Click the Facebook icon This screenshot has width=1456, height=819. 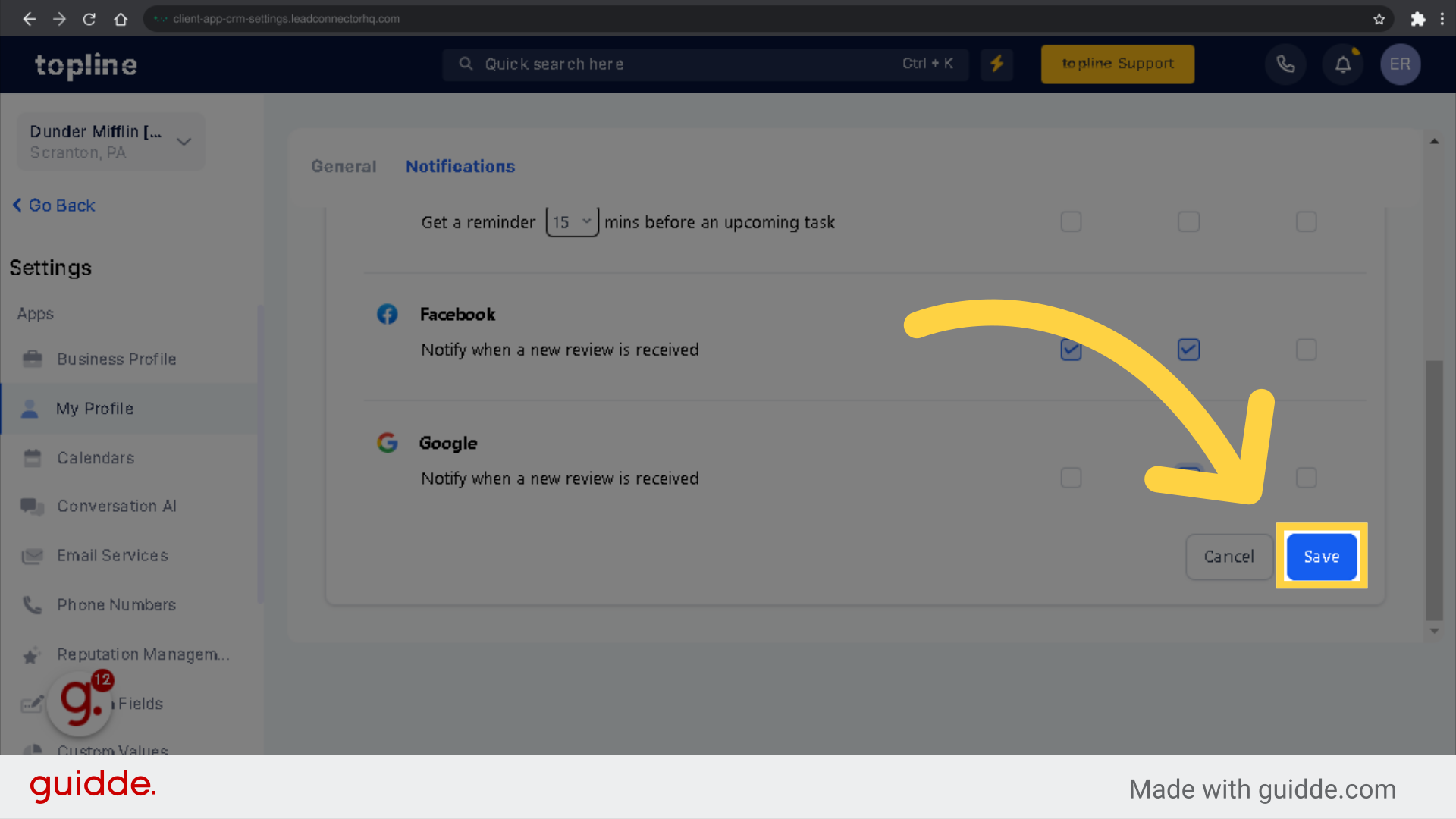pos(387,314)
